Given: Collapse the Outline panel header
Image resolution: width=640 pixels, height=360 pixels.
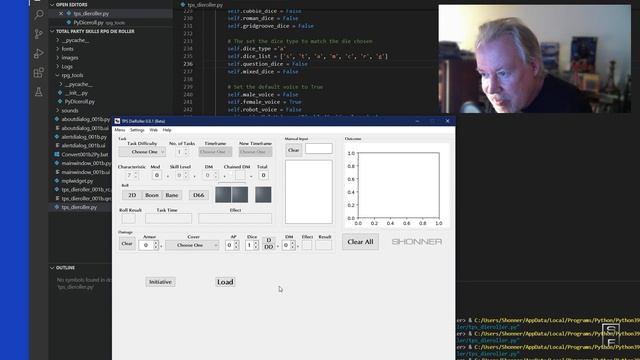Looking at the screenshot, I should 52,268.
